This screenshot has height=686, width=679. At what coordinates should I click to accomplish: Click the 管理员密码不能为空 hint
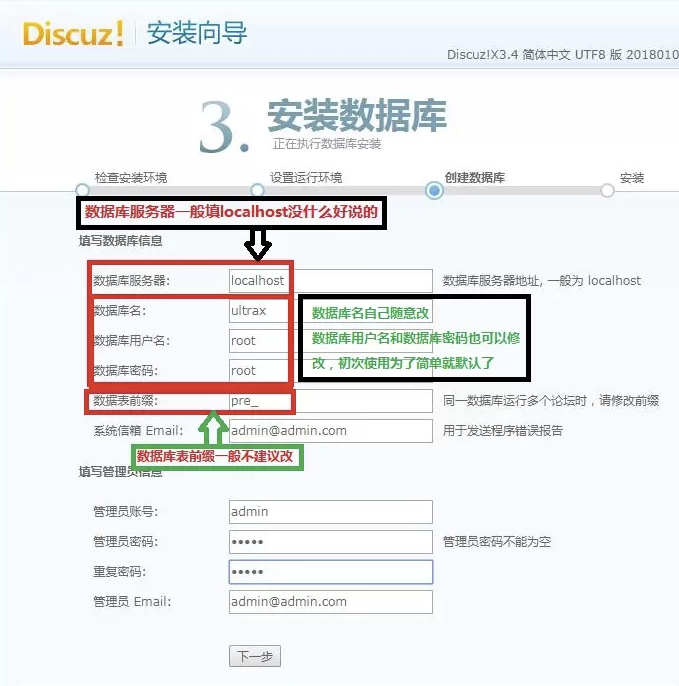(497, 542)
